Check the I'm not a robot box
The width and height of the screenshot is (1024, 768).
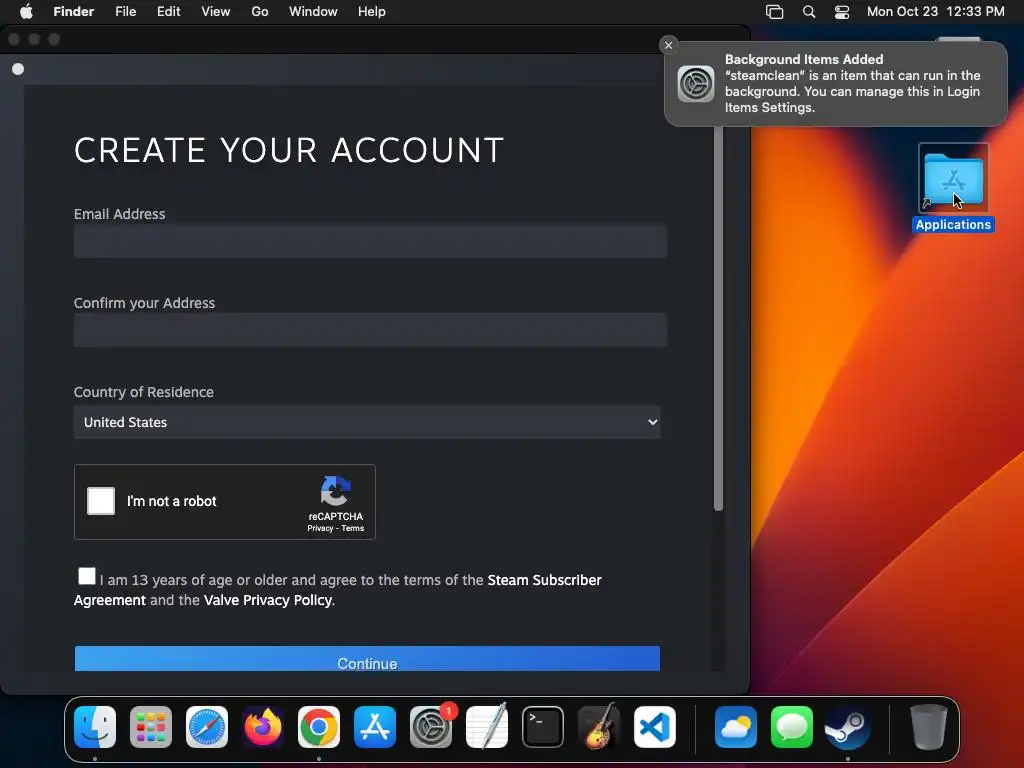101,501
